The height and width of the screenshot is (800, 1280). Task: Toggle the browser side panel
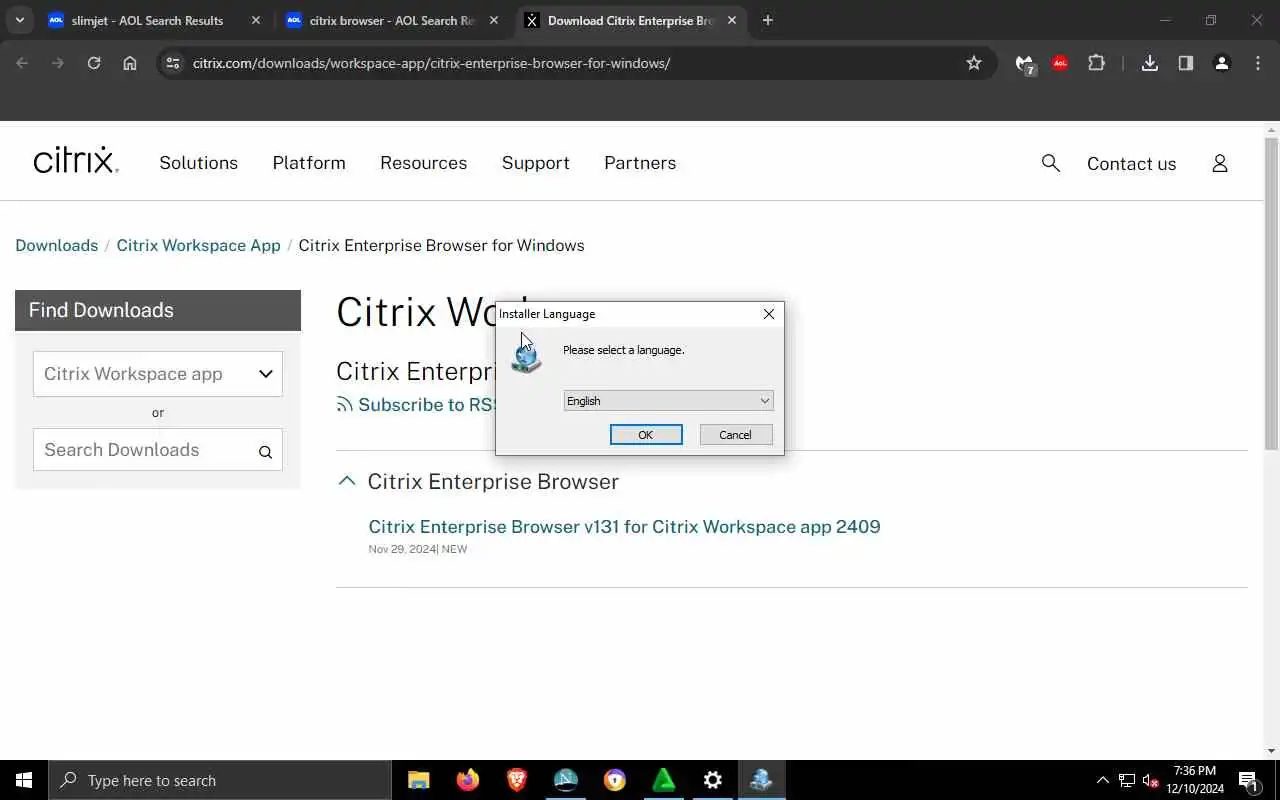point(1186,63)
